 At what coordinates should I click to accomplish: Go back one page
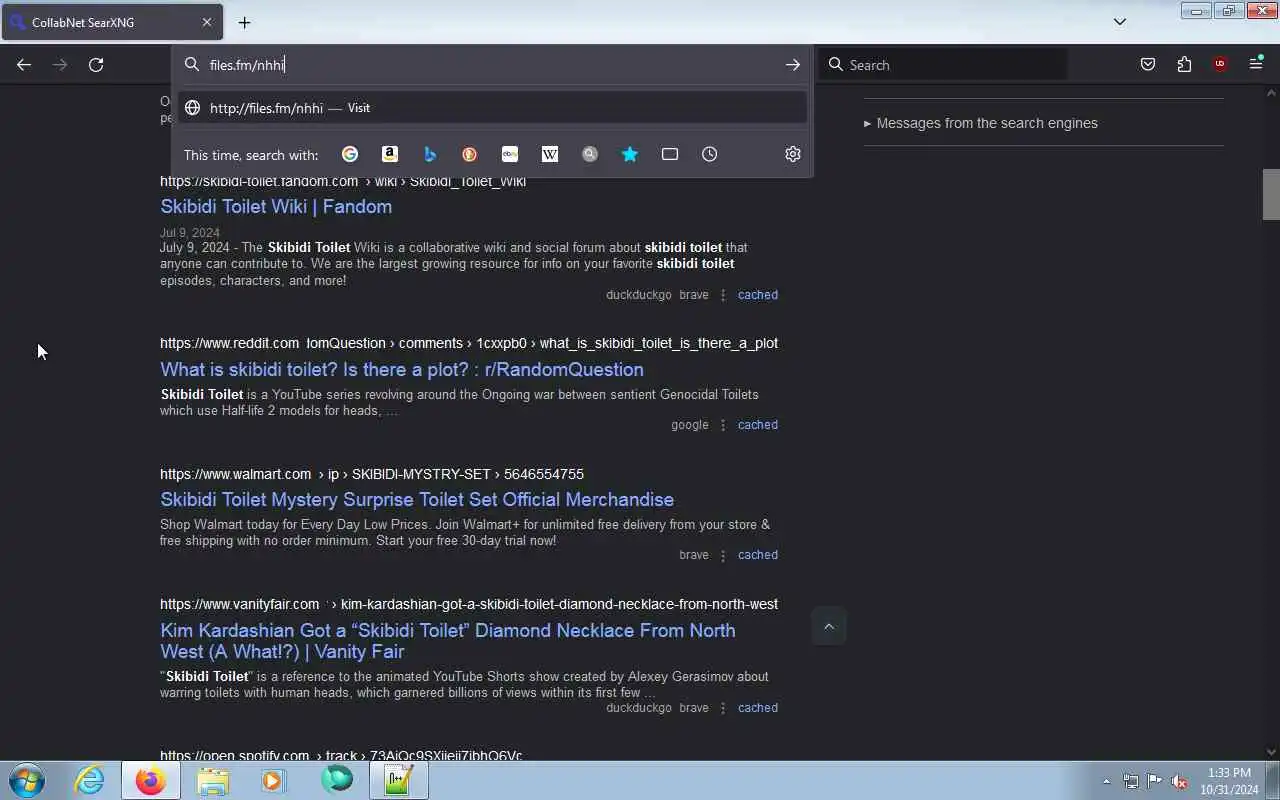(x=24, y=65)
